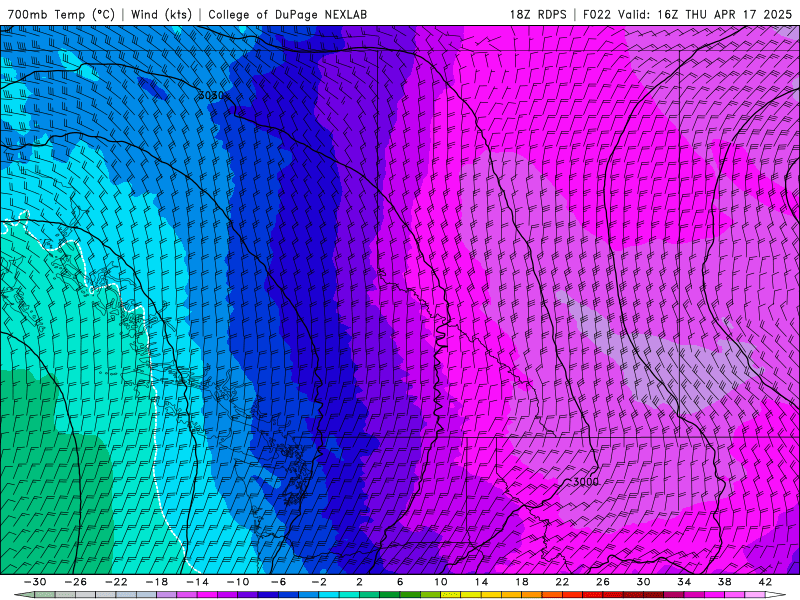The image size is (800, 600).
Task: Click the cyan swatch below -2
Action: [329, 595]
